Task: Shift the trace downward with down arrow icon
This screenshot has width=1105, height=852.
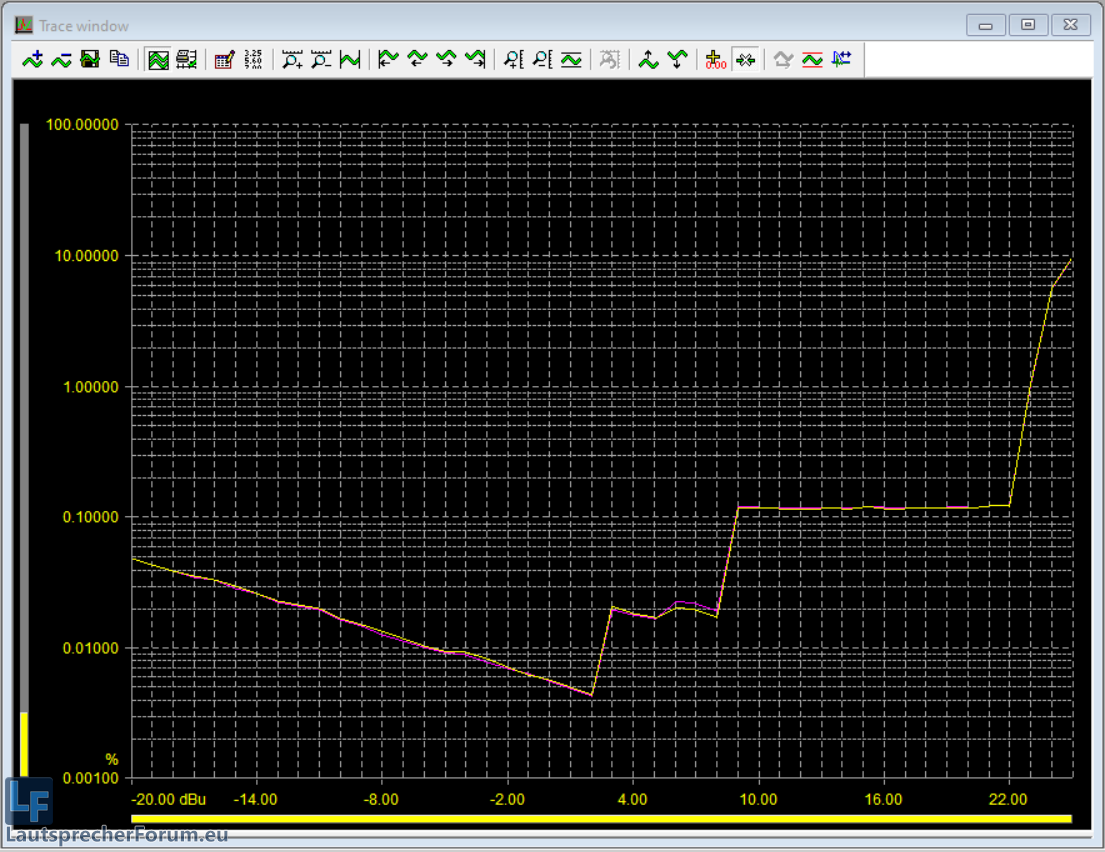Action: pyautogui.click(x=678, y=60)
